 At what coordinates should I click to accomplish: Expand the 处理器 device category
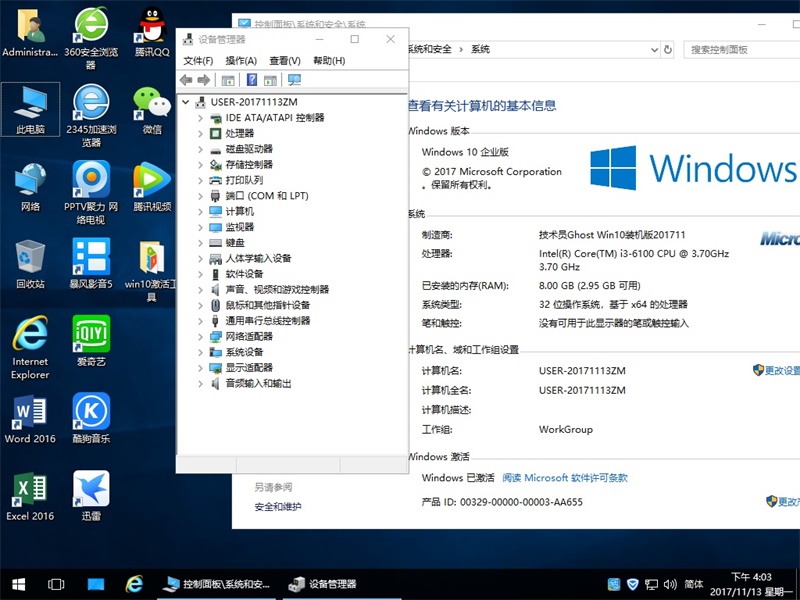pos(200,133)
